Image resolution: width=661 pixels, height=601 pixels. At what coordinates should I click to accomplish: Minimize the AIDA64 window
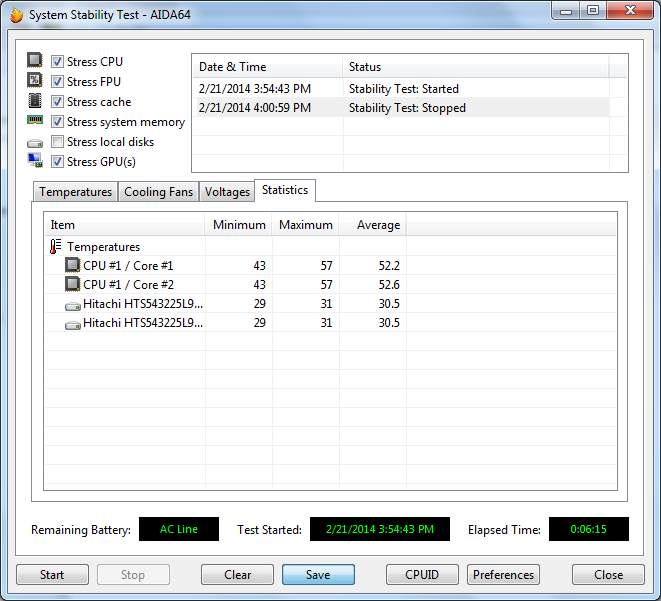click(566, 11)
